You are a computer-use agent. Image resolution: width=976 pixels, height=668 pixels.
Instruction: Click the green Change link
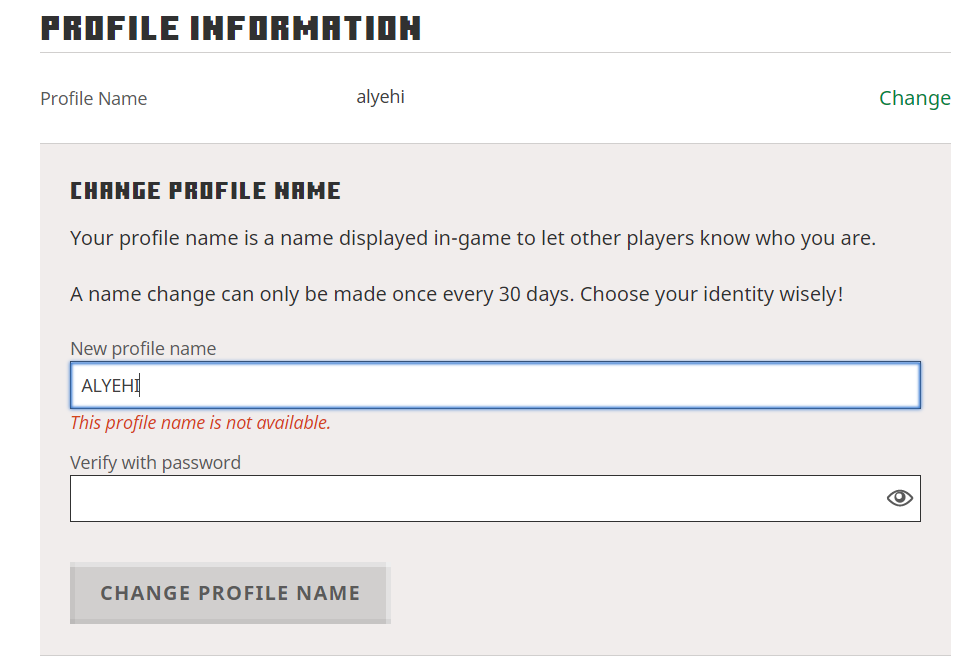[914, 98]
